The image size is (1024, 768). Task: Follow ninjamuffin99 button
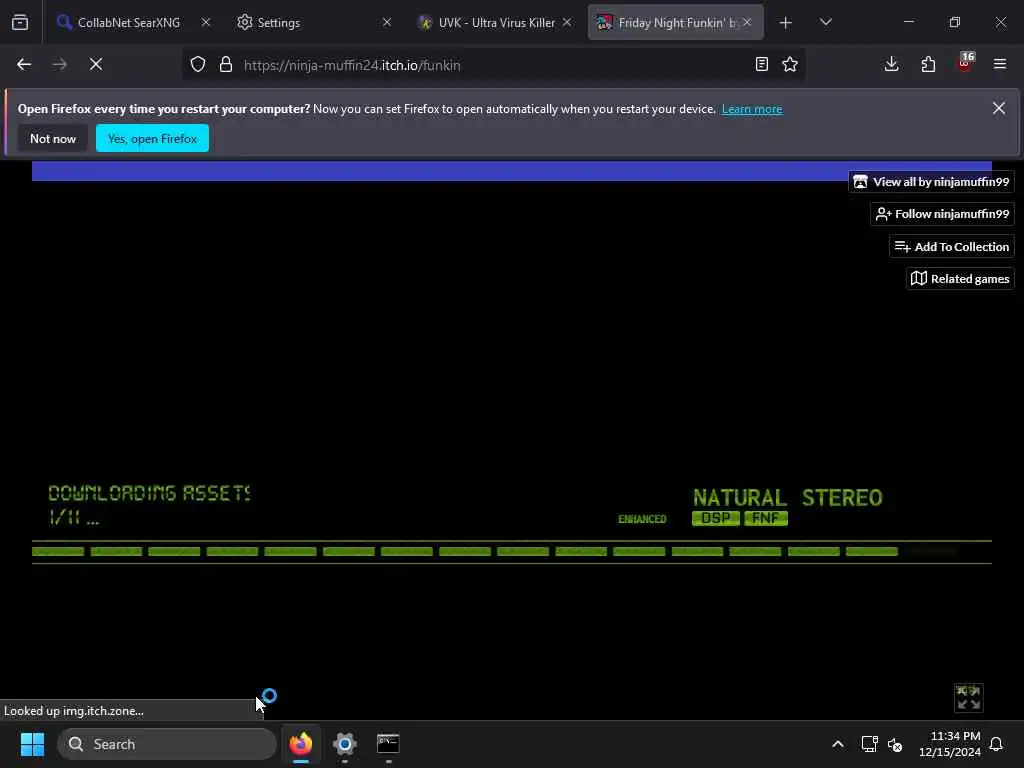942,214
